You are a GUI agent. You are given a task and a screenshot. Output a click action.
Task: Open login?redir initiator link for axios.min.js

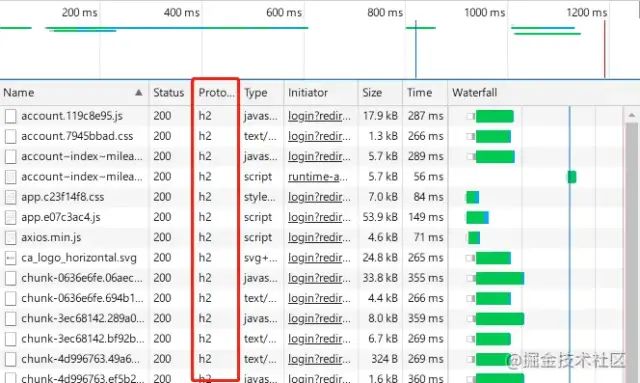pos(319,238)
